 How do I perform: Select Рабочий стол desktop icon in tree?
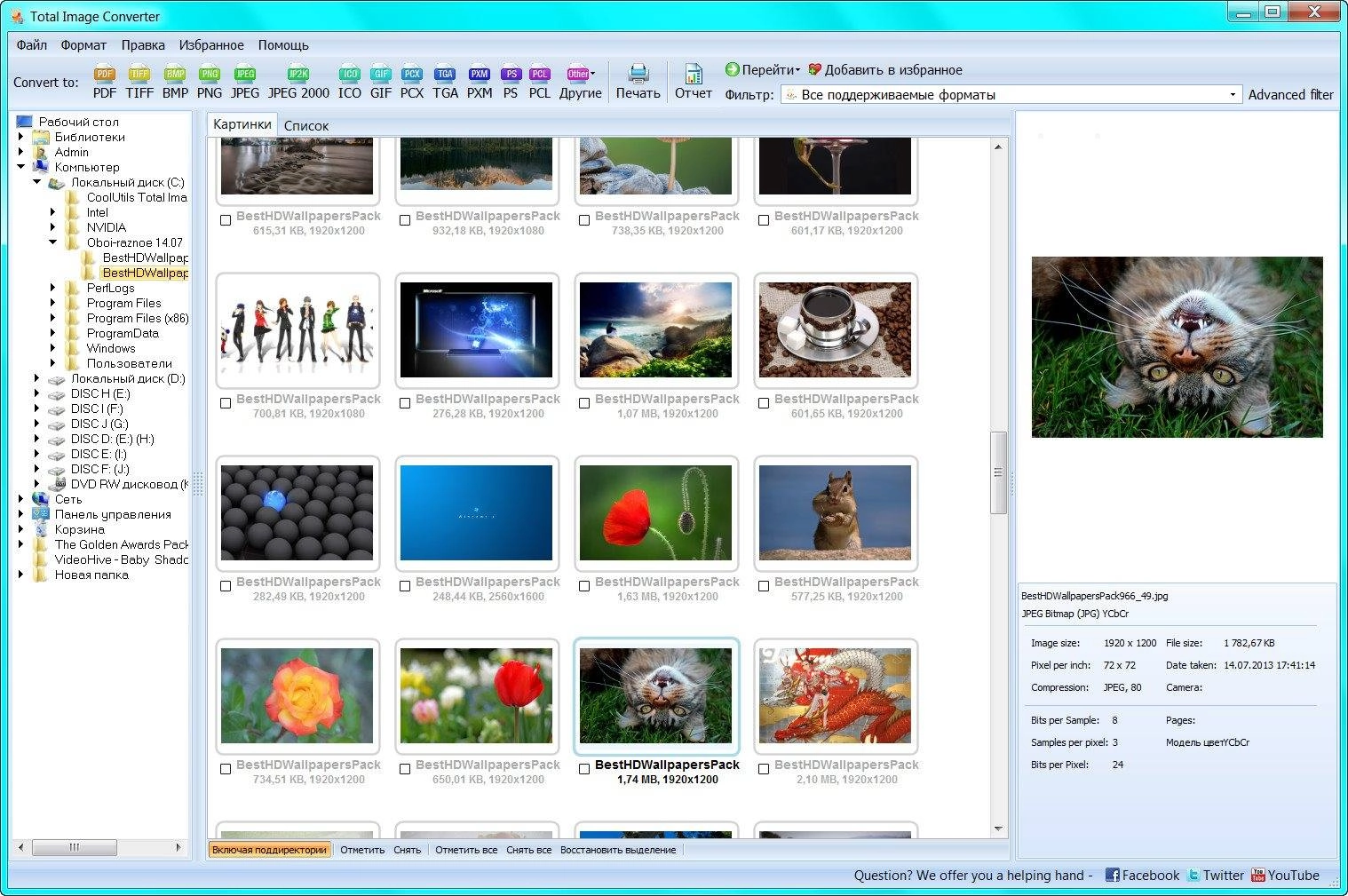[x=25, y=122]
